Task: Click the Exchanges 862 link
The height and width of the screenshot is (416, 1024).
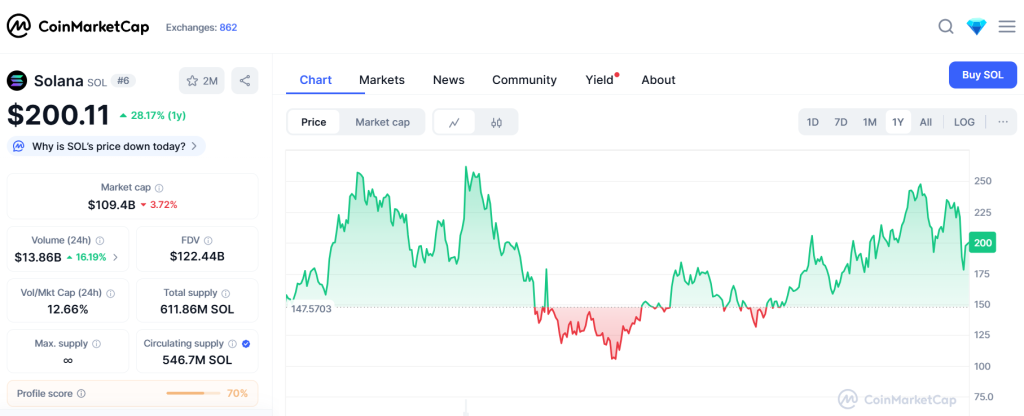Action: (201, 27)
